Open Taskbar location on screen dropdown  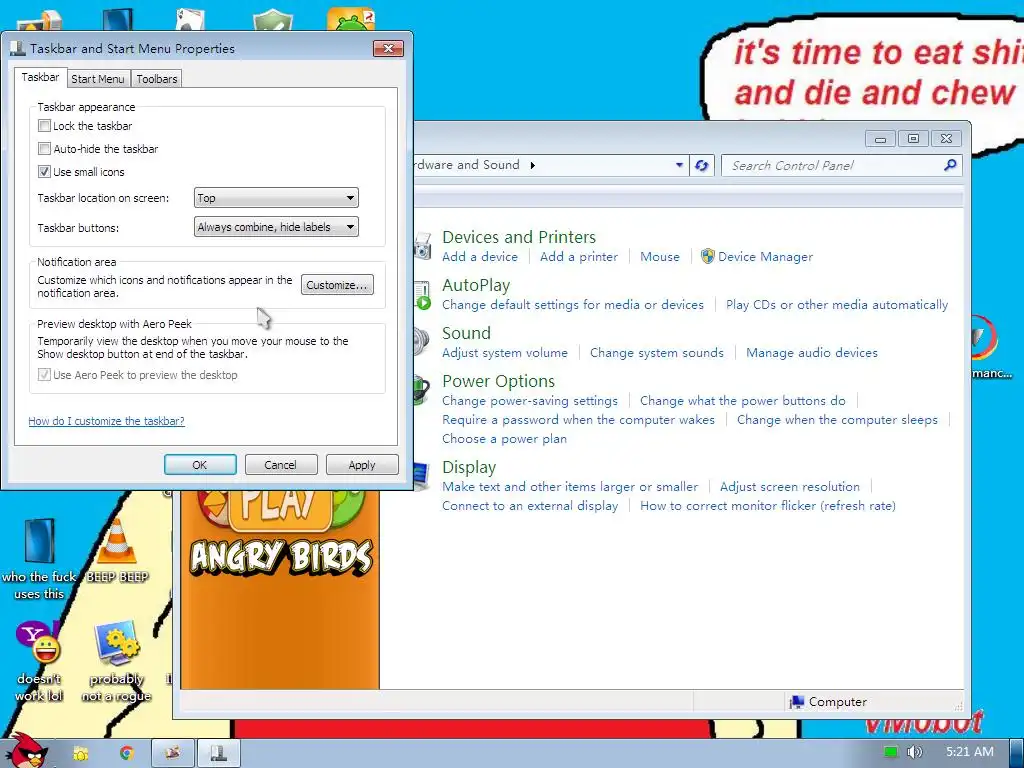pyautogui.click(x=276, y=198)
